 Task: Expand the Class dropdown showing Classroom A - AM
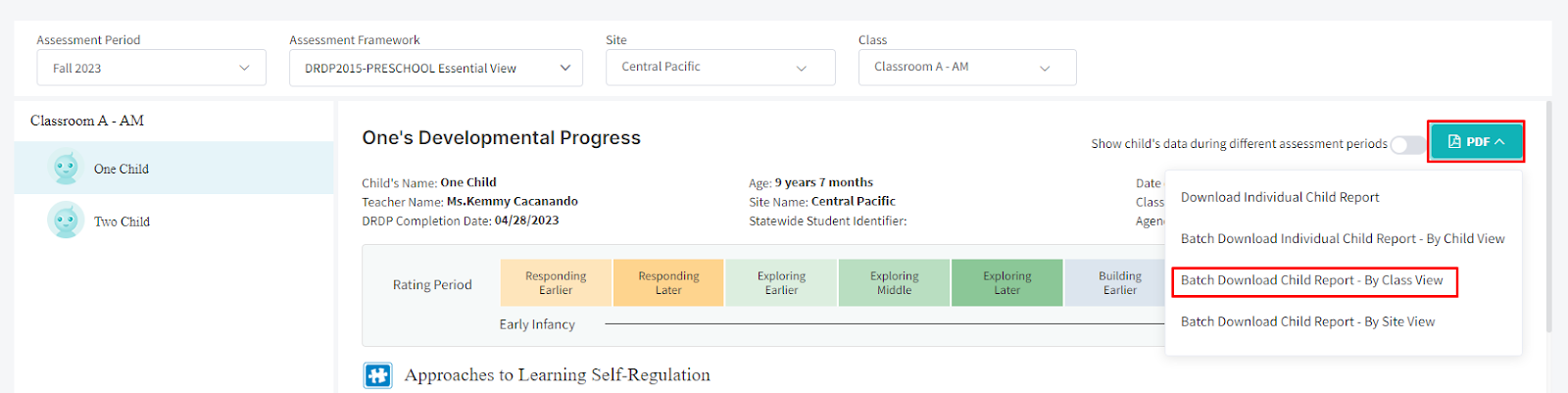pos(967,68)
